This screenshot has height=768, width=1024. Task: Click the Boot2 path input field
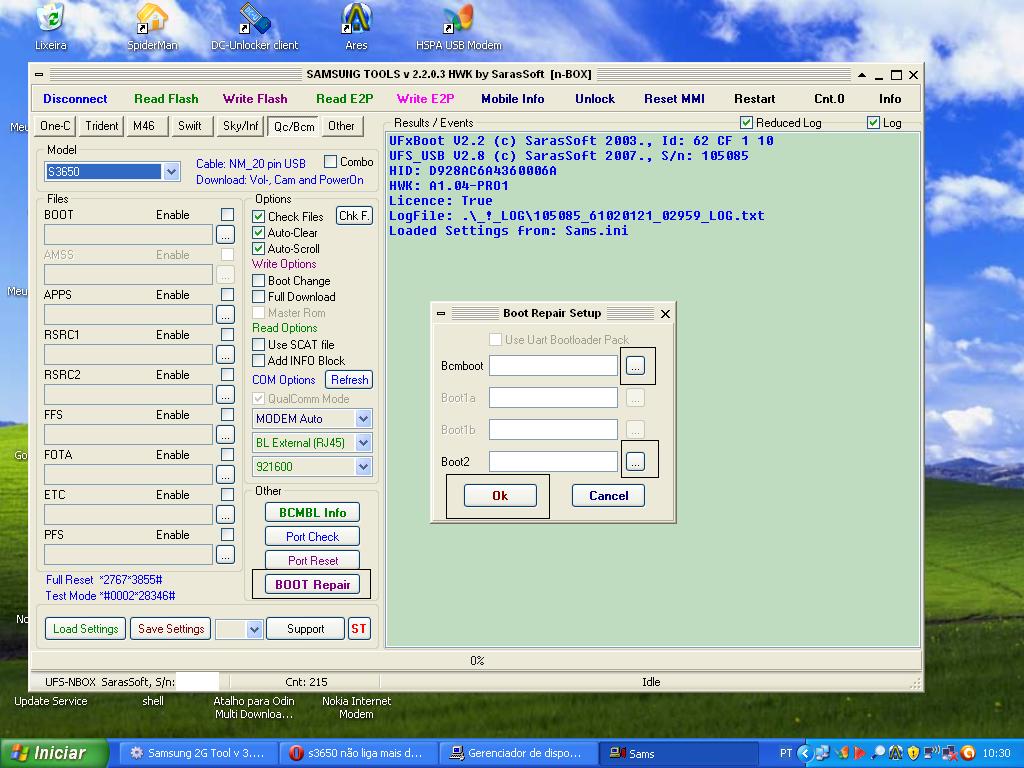pyautogui.click(x=553, y=461)
